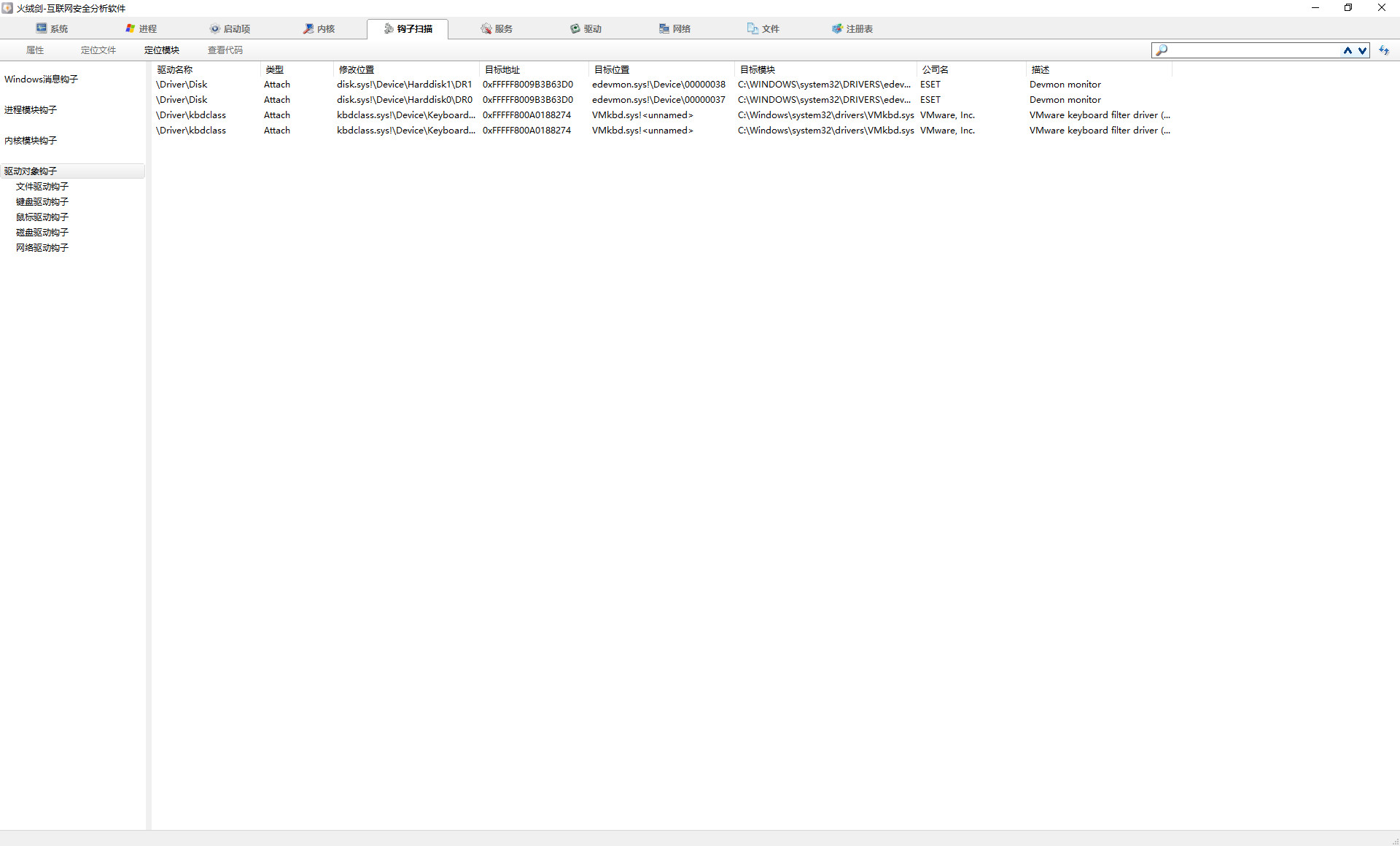Viewport: 1400px width, 846px height.
Task: Open the 系统 (System) tab
Action: tap(52, 28)
